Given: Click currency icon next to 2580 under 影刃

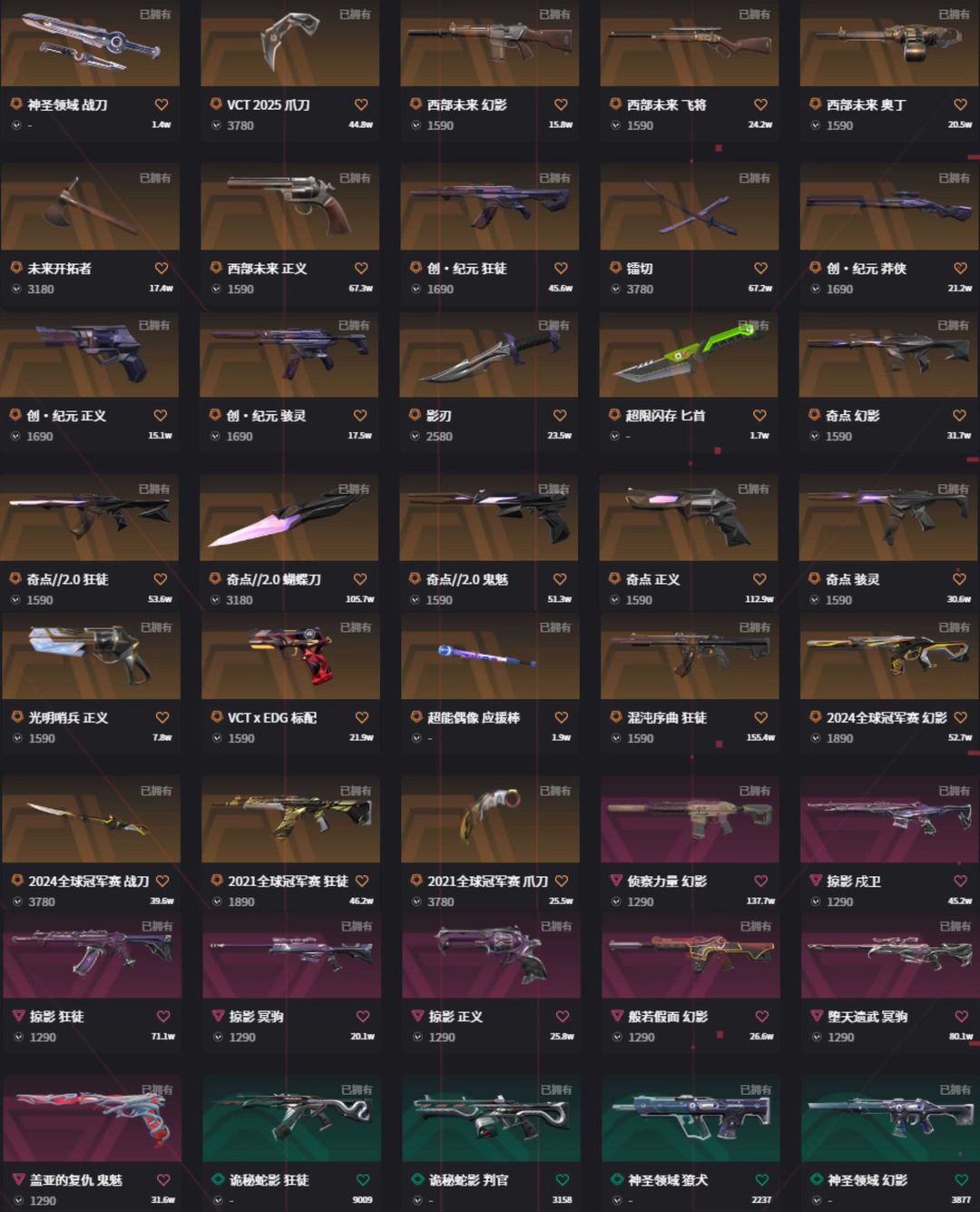Looking at the screenshot, I should (x=415, y=436).
